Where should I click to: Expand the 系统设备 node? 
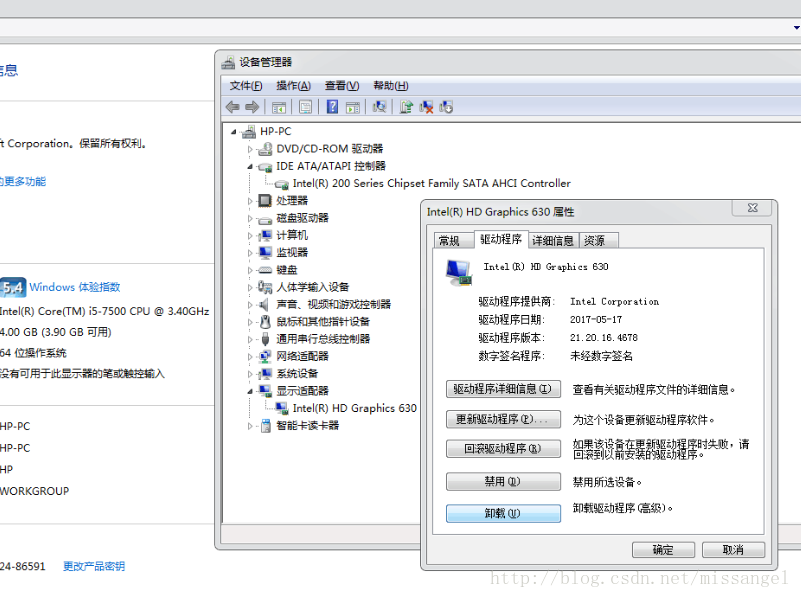250,374
